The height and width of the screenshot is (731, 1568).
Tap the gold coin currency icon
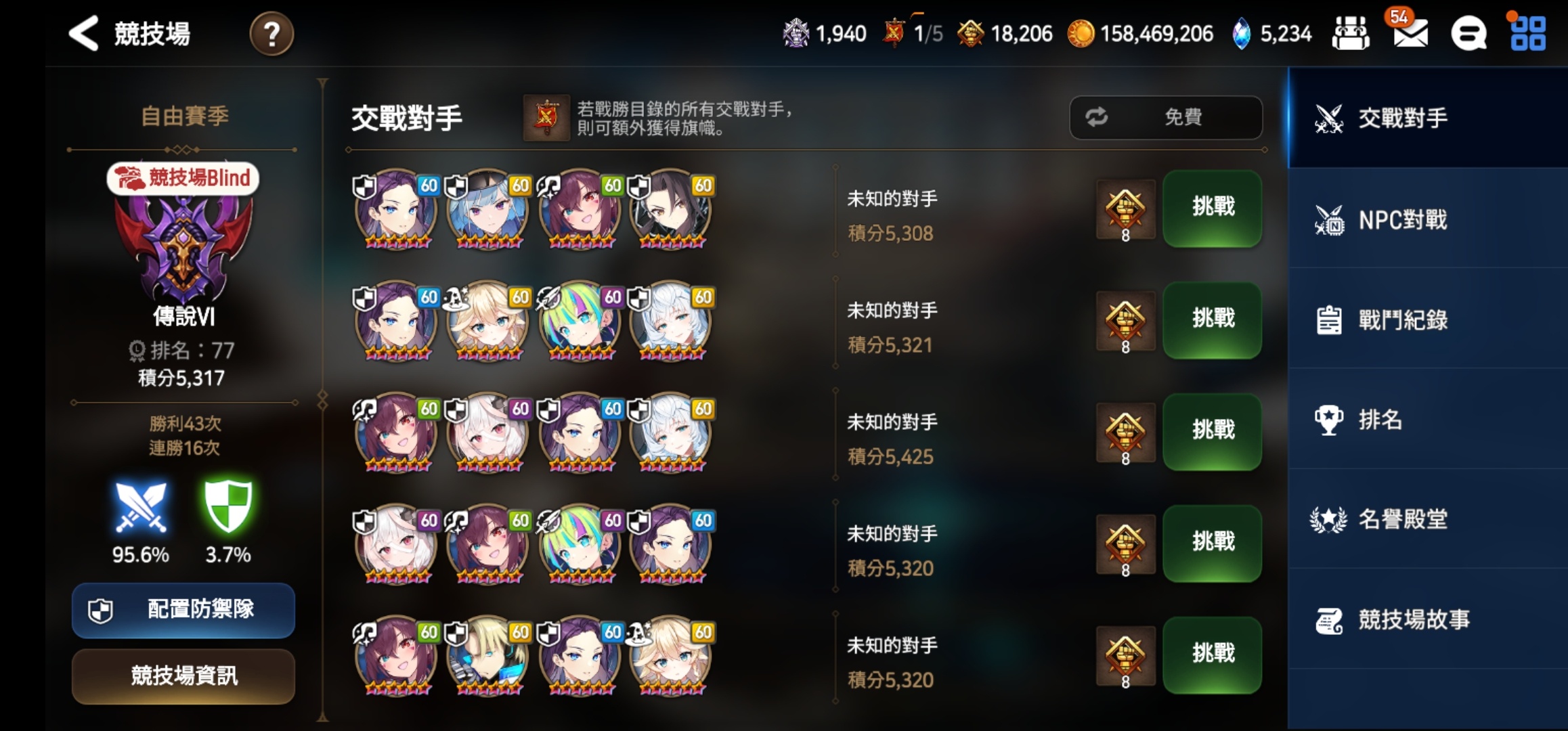(x=1080, y=34)
